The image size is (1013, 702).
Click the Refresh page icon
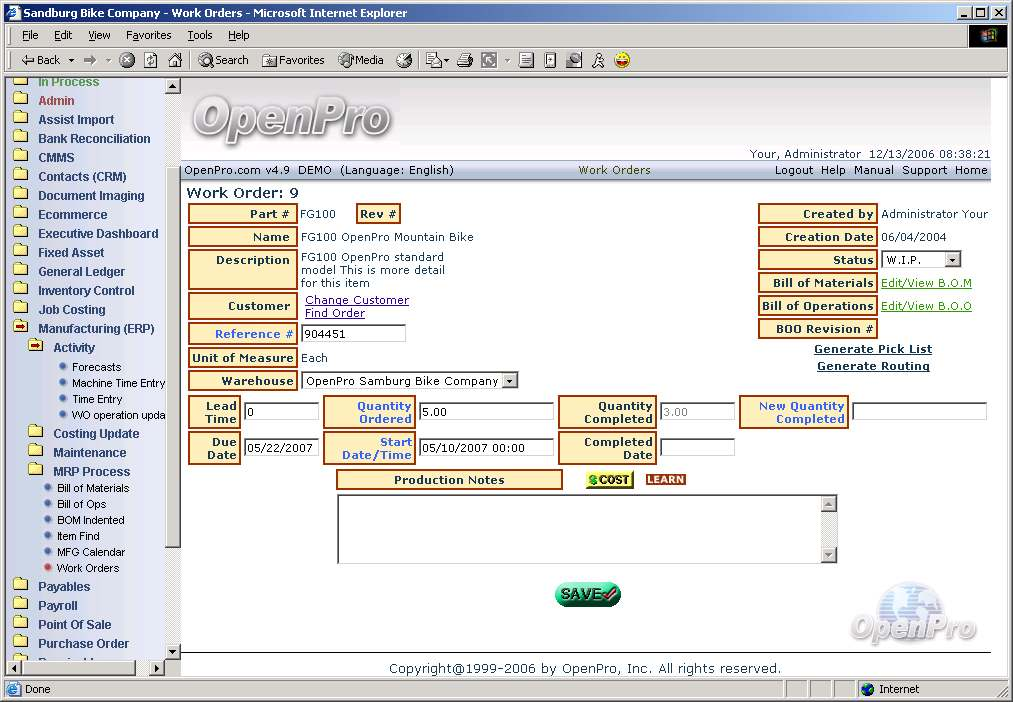point(151,60)
